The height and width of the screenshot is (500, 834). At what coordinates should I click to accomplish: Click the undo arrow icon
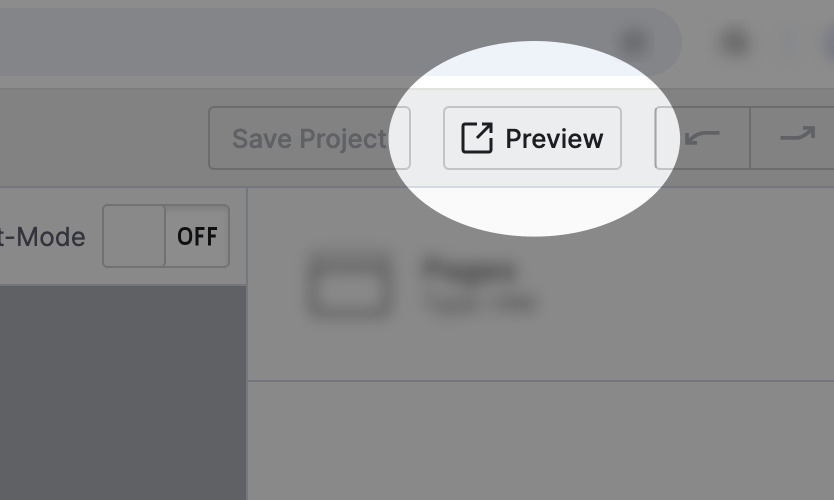[703, 138]
